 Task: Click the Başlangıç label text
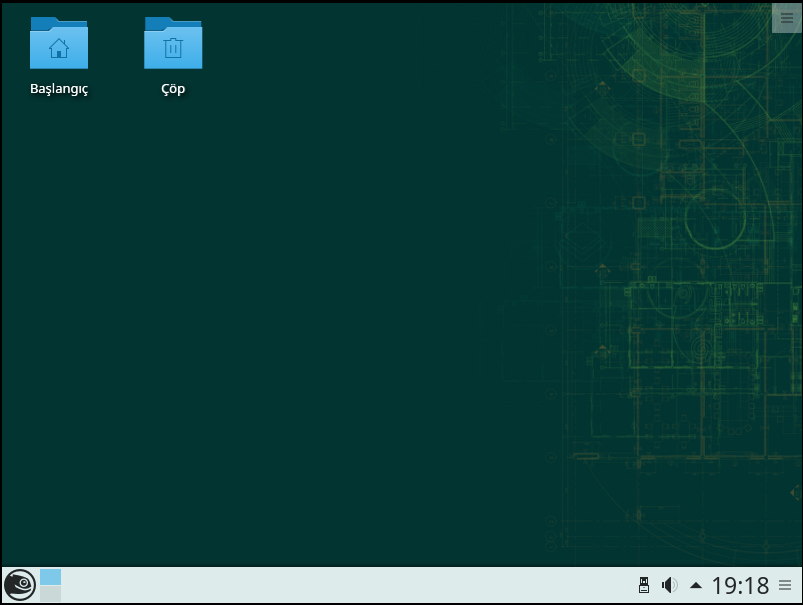click(x=58, y=88)
